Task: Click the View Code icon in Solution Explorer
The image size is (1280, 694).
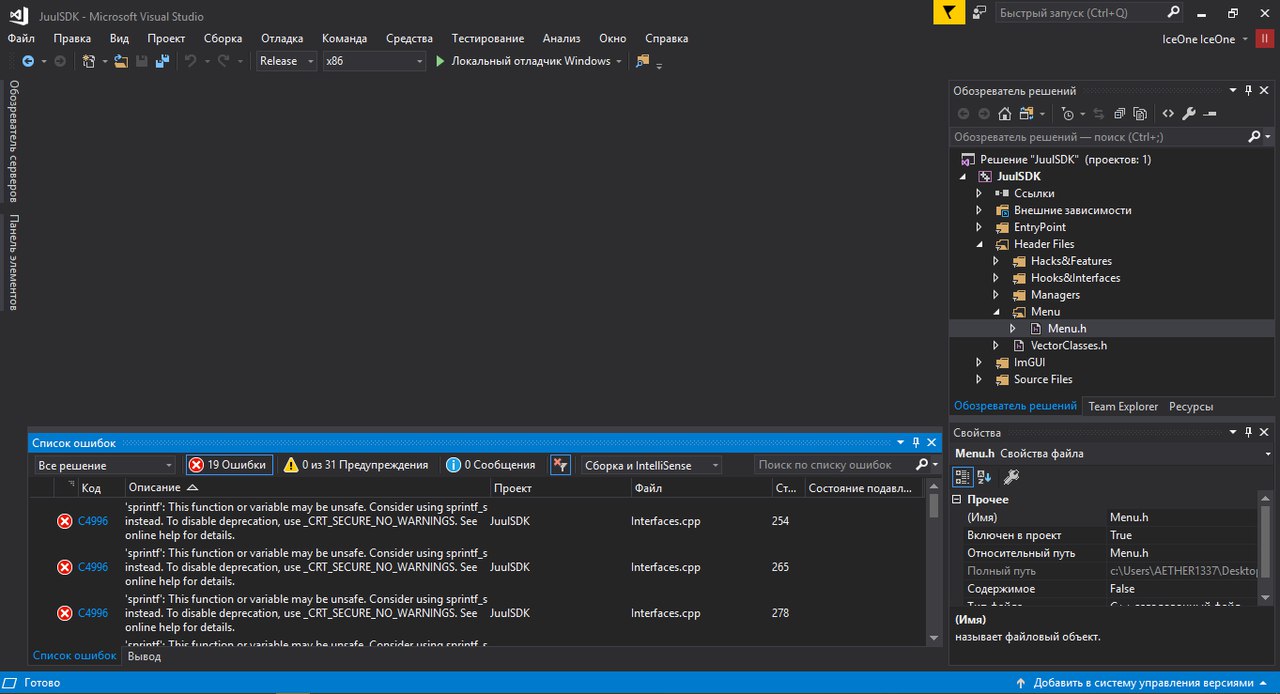Action: point(1169,114)
